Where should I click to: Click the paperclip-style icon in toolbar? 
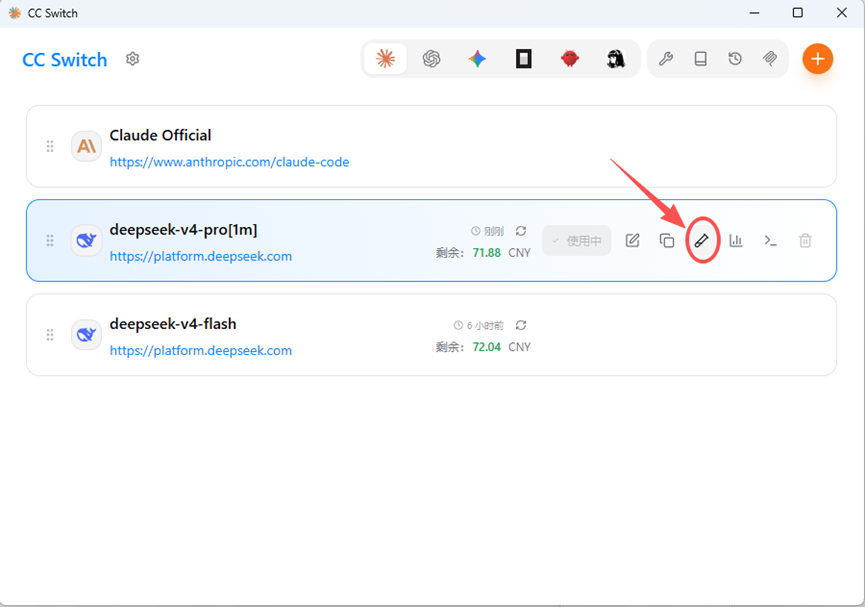[770, 58]
